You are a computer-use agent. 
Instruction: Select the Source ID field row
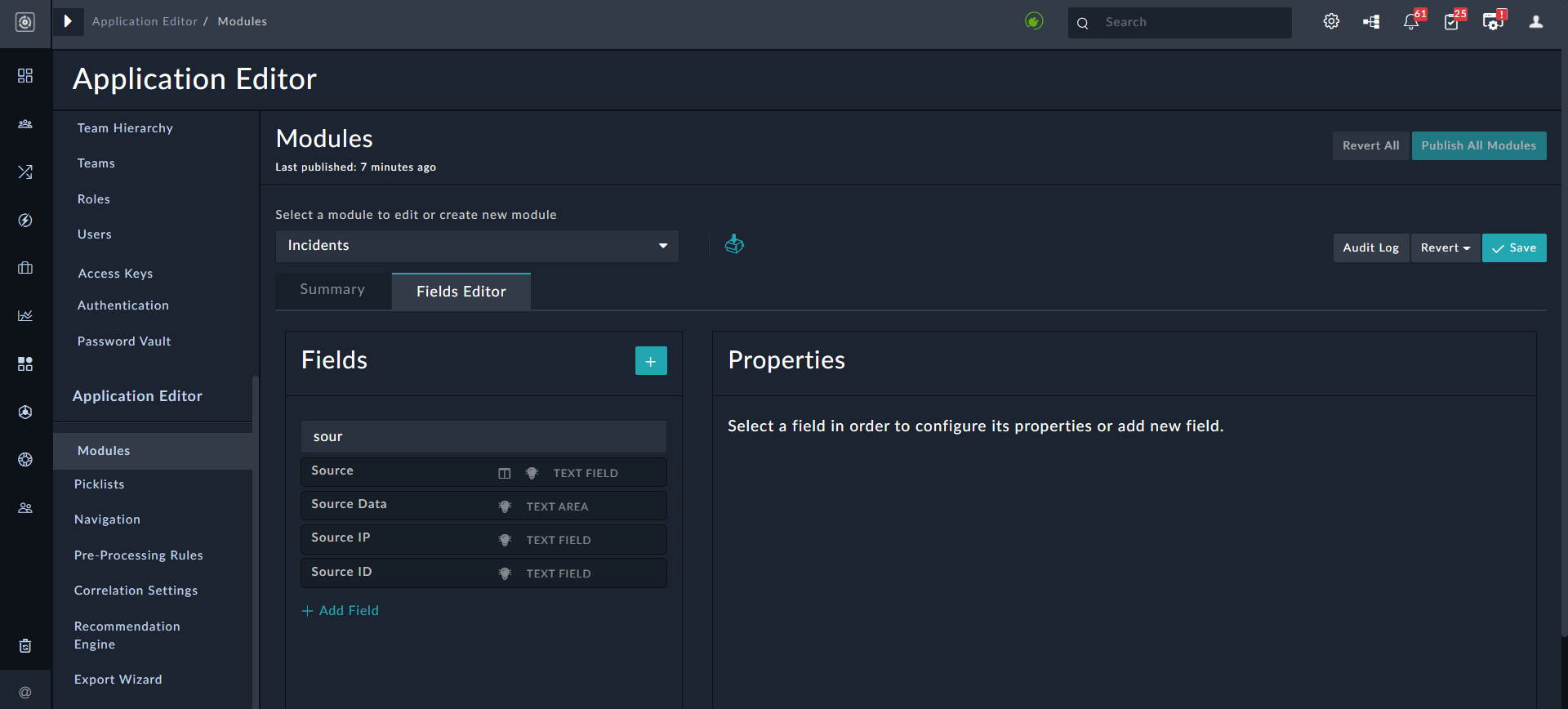[483, 573]
